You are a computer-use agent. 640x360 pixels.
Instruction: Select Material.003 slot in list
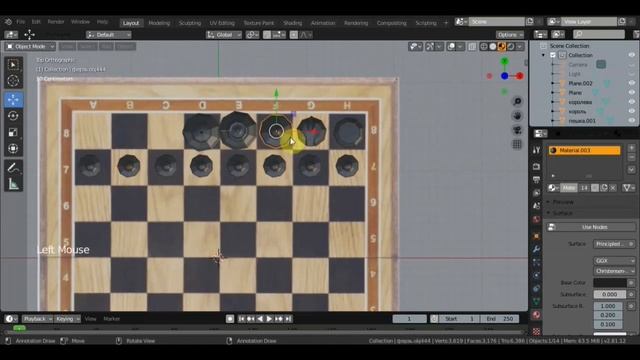click(584, 150)
